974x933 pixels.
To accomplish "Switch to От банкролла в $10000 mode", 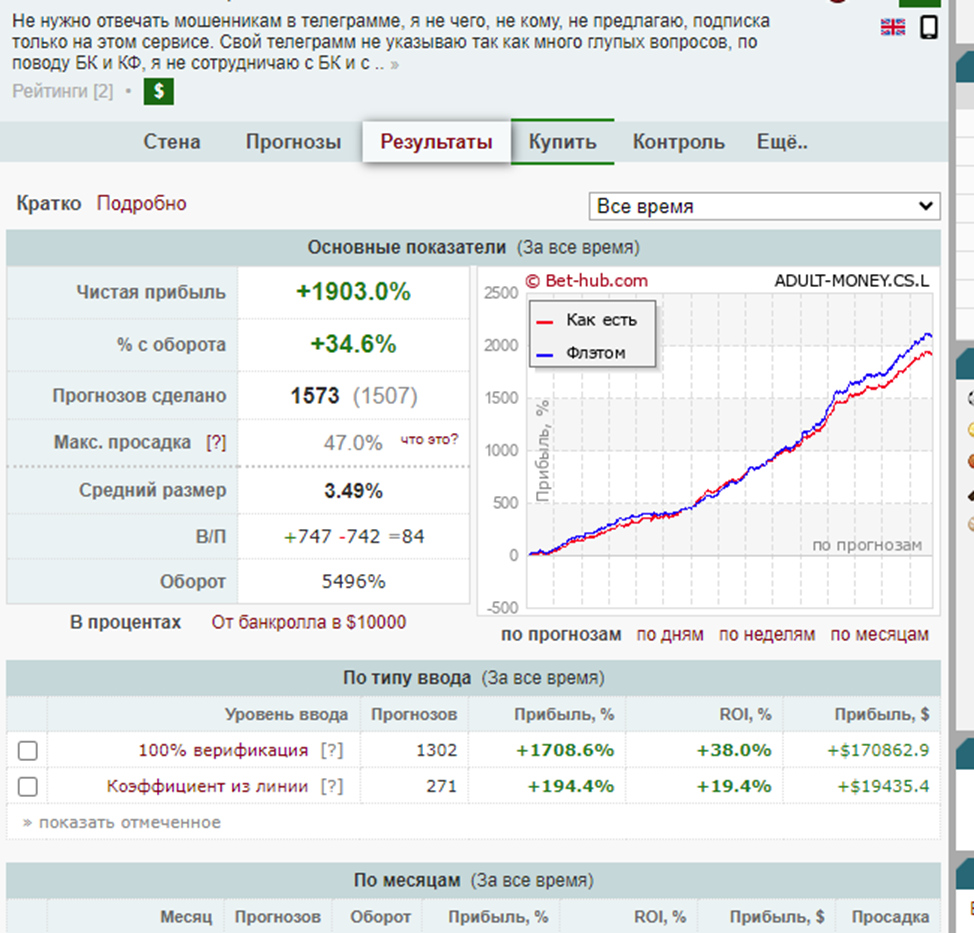I will [x=308, y=622].
